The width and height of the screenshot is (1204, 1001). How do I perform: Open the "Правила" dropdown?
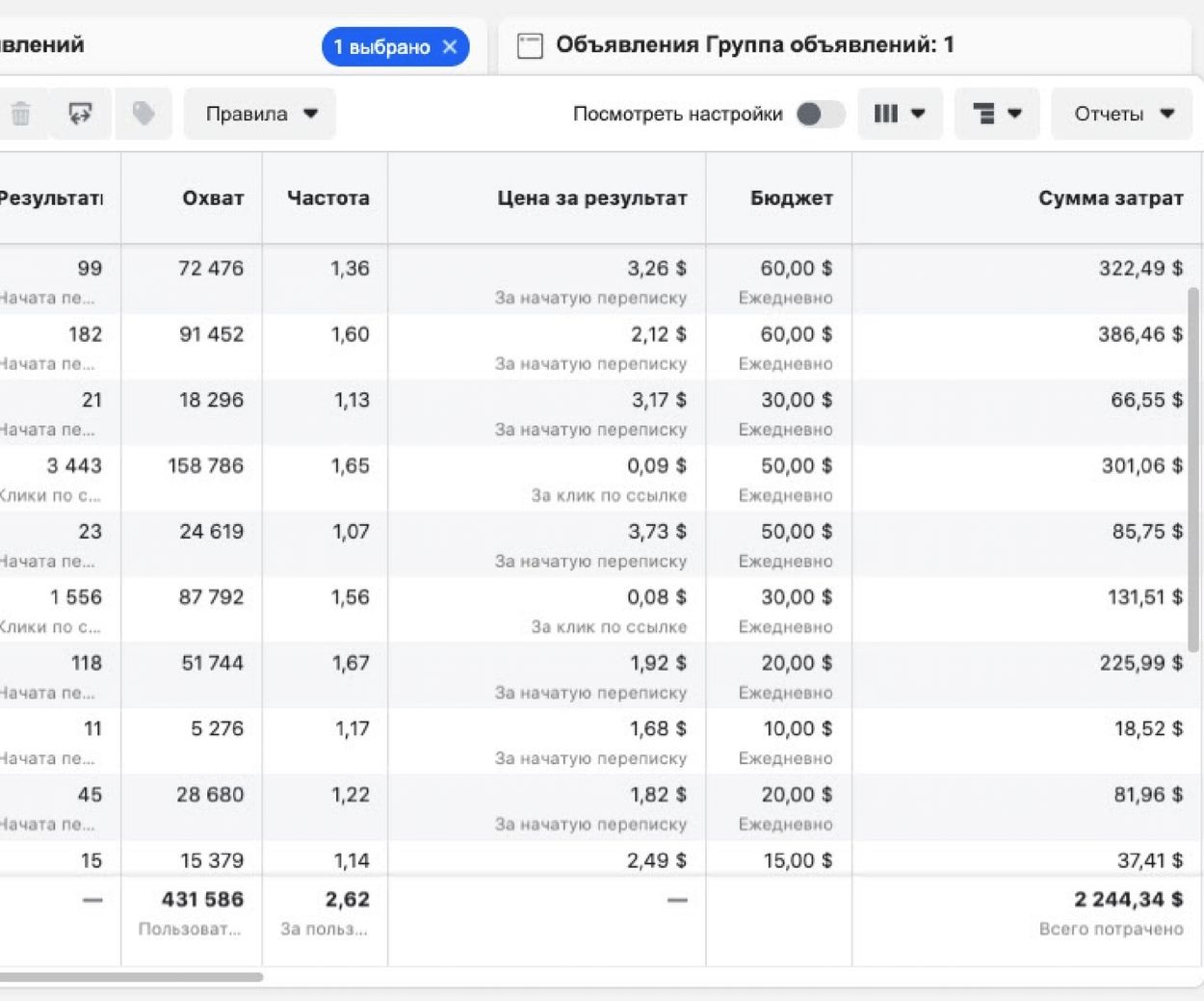(x=260, y=114)
